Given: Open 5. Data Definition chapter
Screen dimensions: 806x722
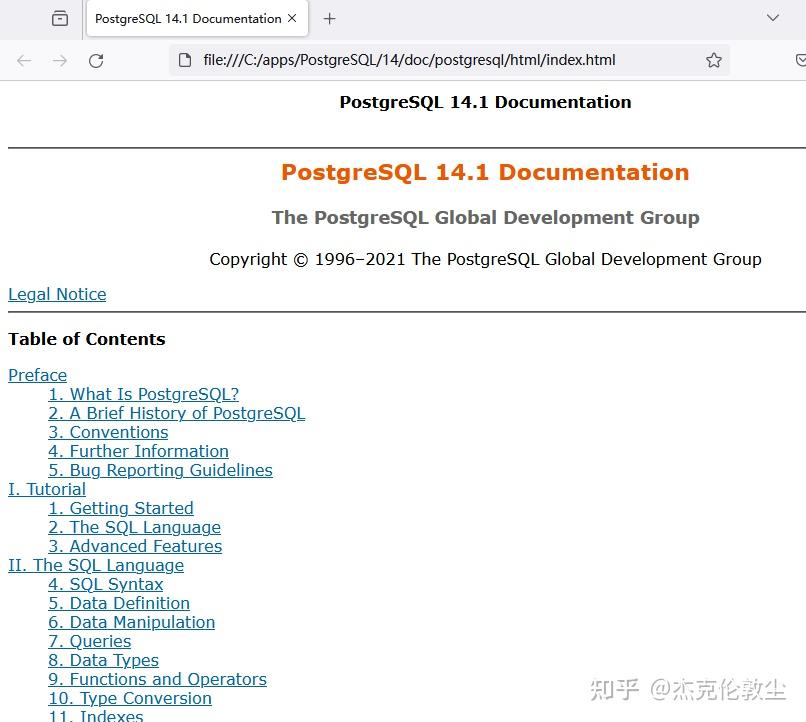Looking at the screenshot, I should (x=119, y=603).
